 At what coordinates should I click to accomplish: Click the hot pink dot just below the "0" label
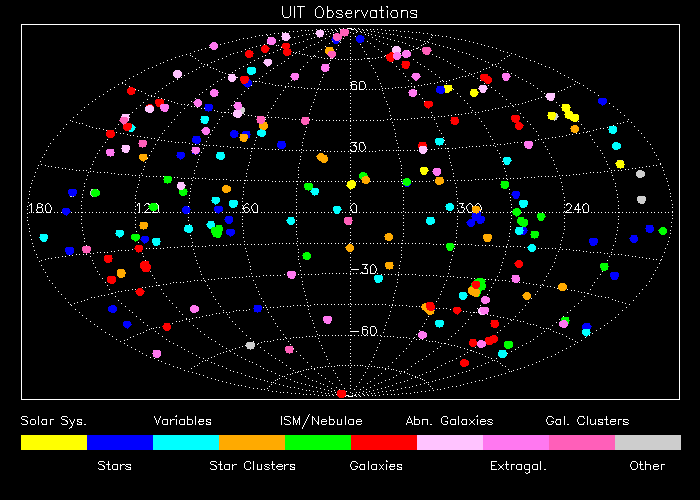point(348,221)
